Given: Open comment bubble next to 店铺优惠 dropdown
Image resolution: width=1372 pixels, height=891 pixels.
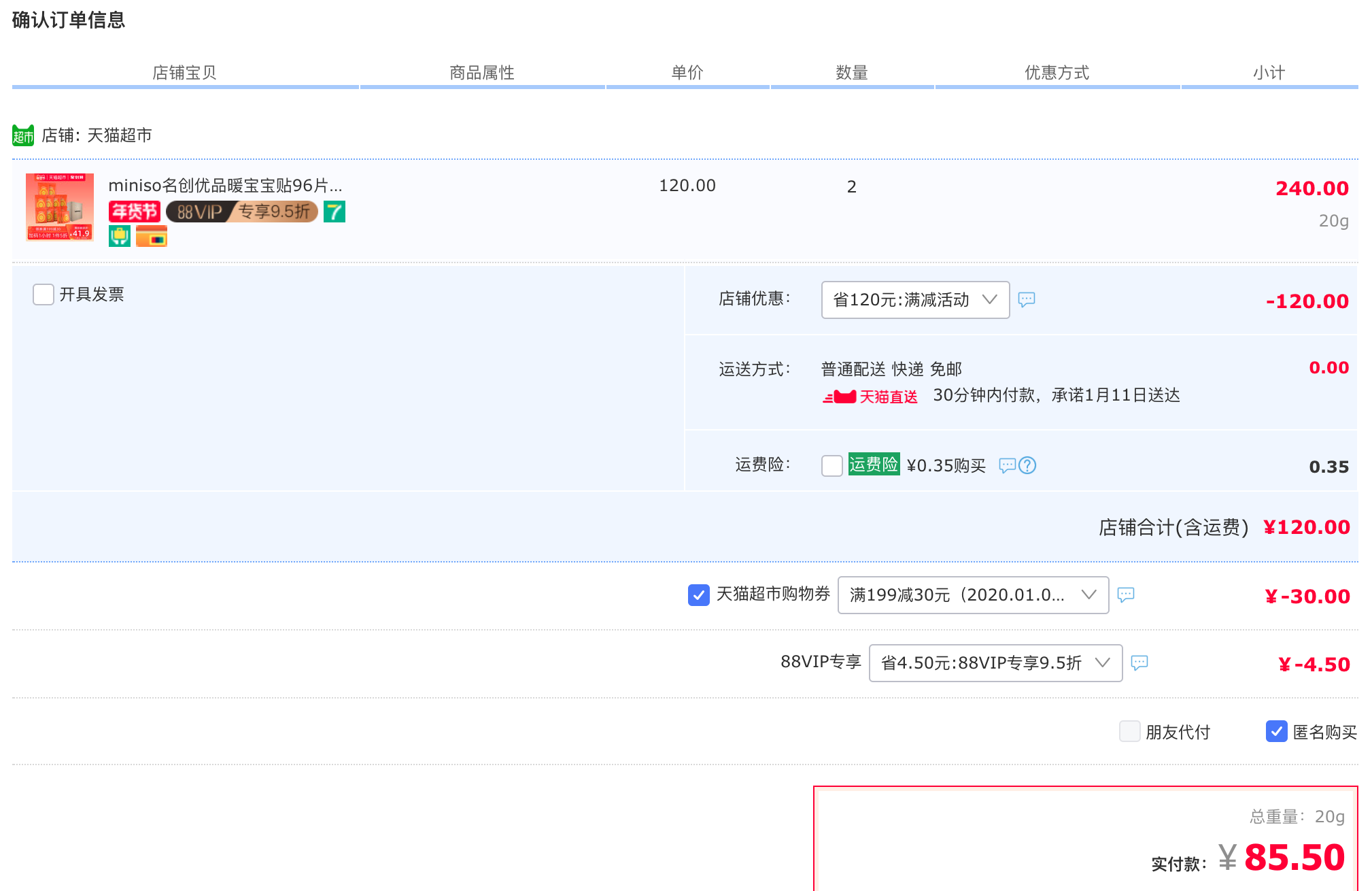Looking at the screenshot, I should click(1027, 299).
